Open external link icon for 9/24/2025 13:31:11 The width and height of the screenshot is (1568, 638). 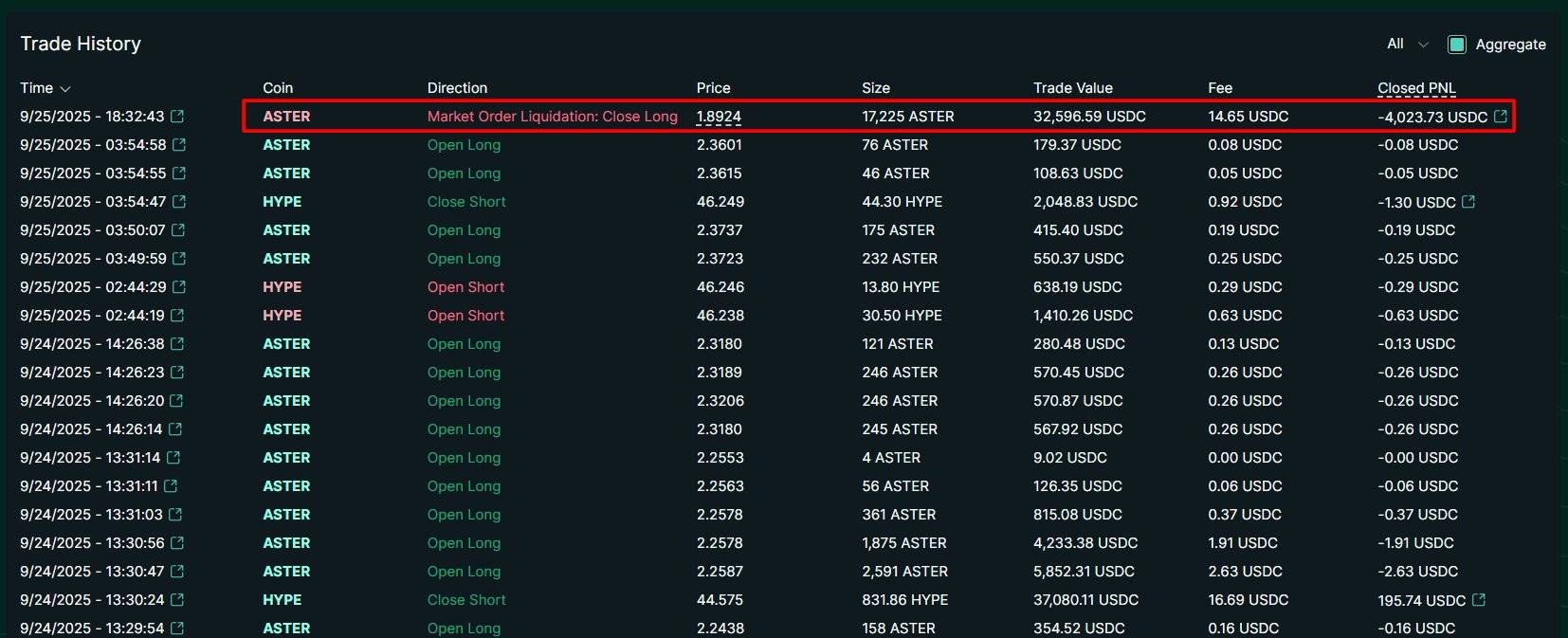pos(171,486)
